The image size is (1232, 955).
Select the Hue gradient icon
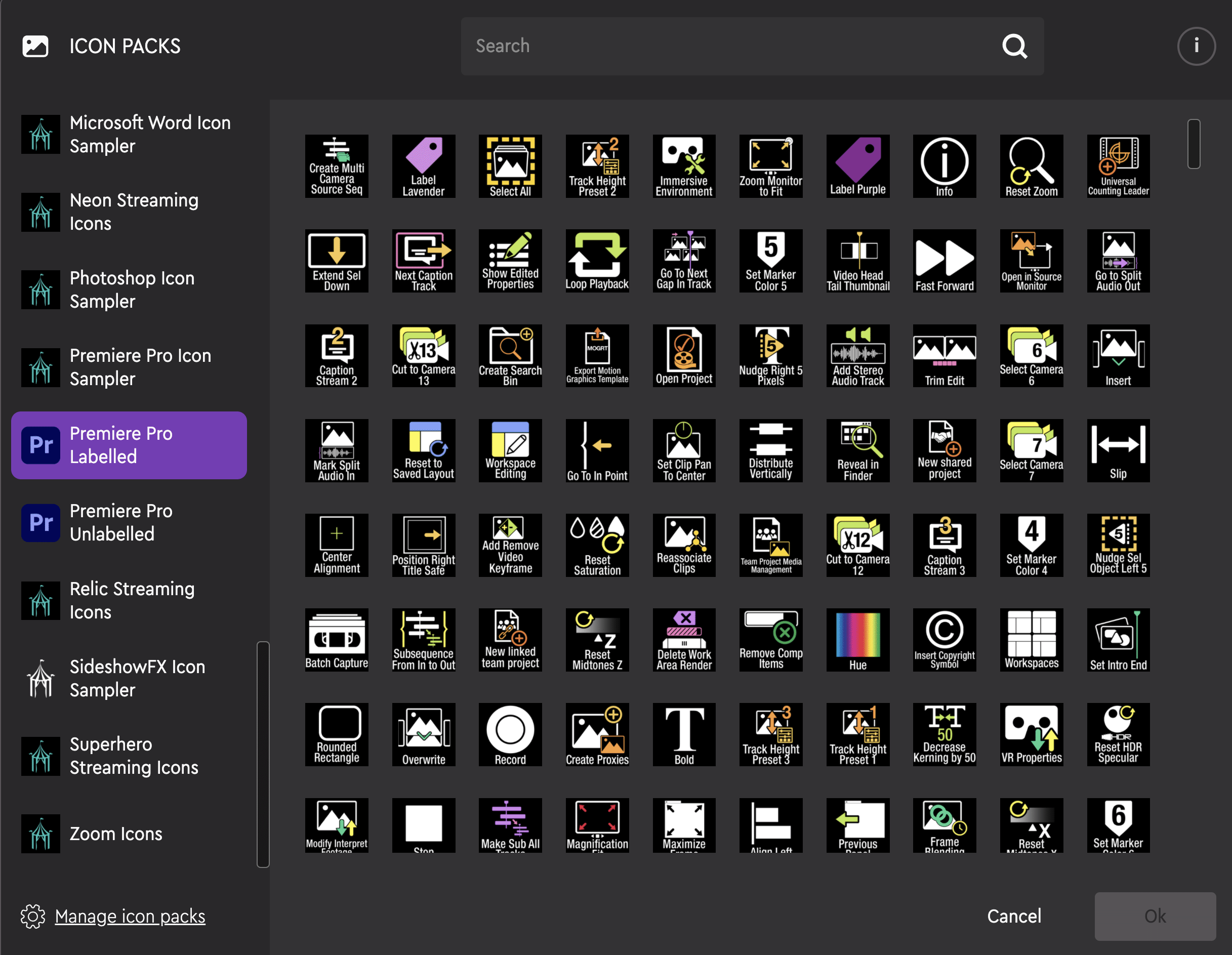pyautogui.click(x=857, y=640)
